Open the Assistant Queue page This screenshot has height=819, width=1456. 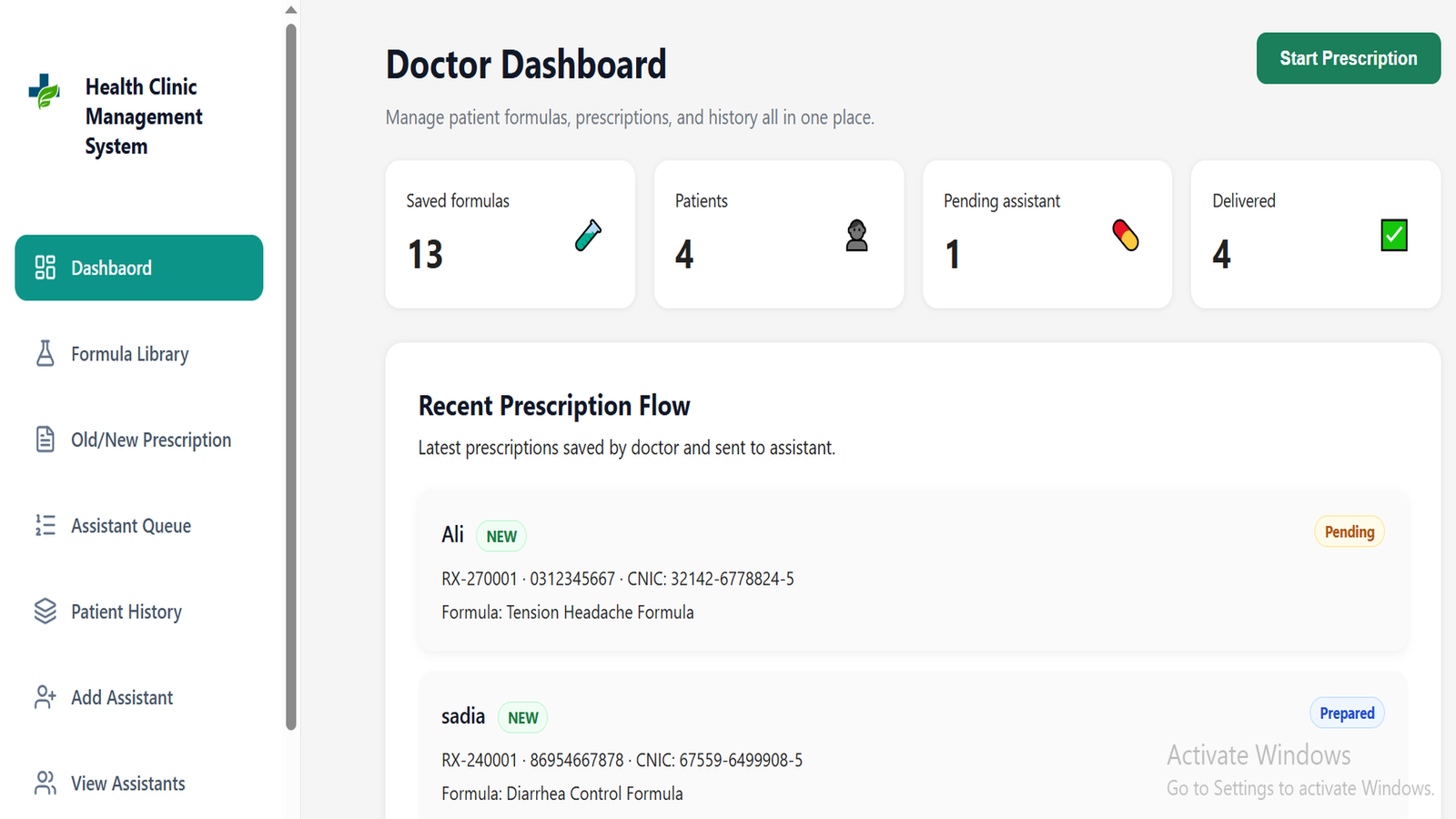coord(139,526)
